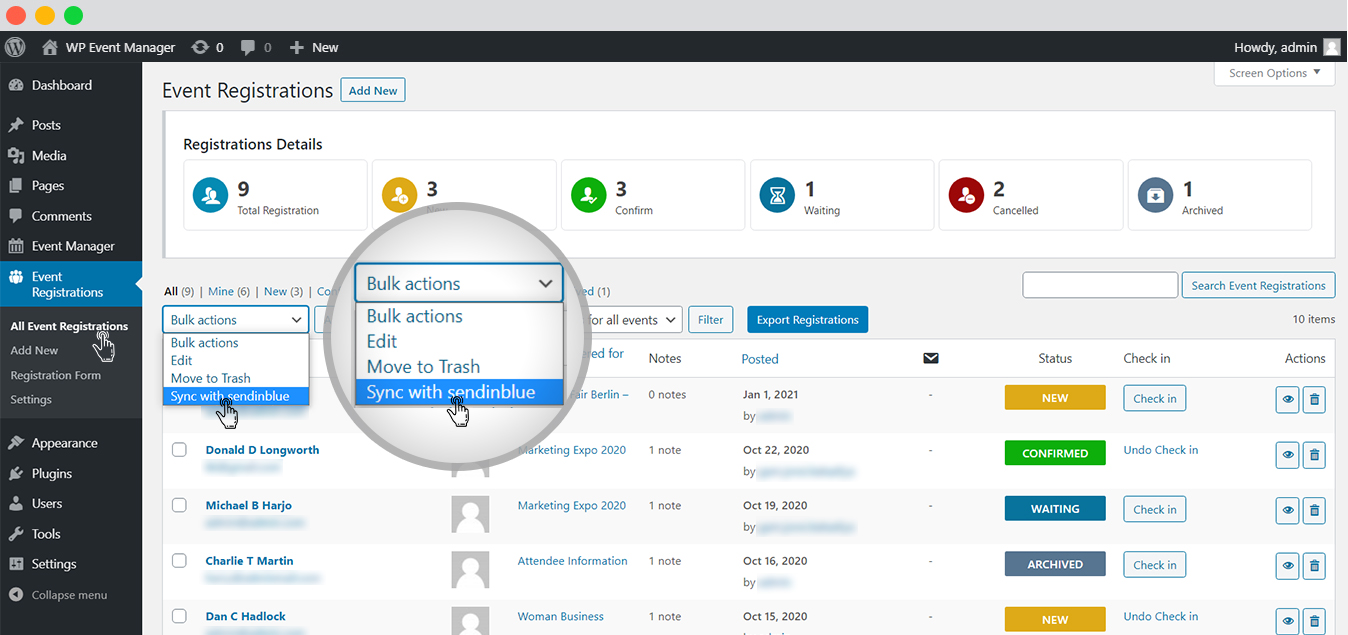View registration posted Jan 1, 2021
The width and height of the screenshot is (1348, 635).
(1288, 400)
